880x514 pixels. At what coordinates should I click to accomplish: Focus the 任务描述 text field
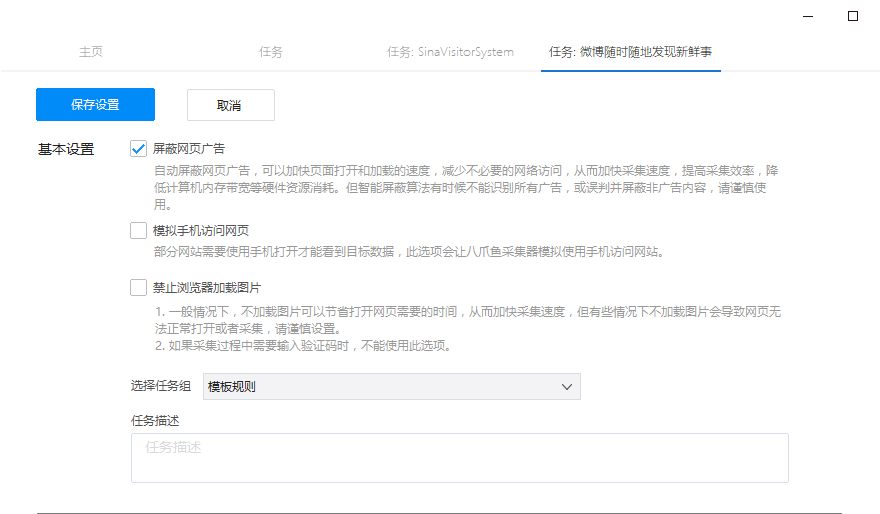tap(459, 458)
